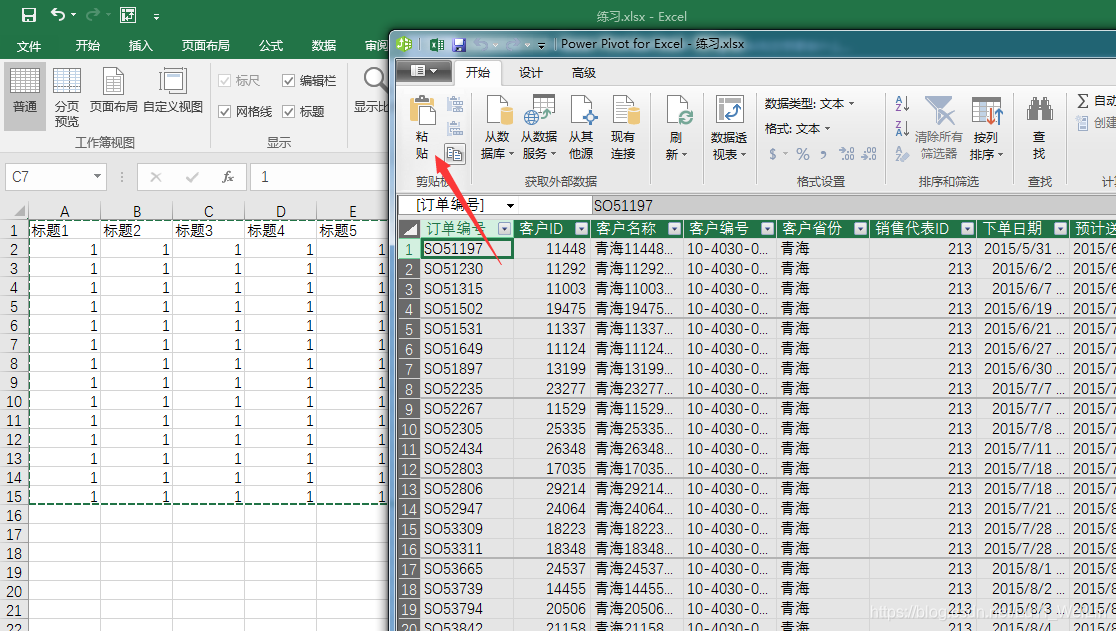Click the Copy icon in the Power Pivot clipboard group

click(455, 153)
